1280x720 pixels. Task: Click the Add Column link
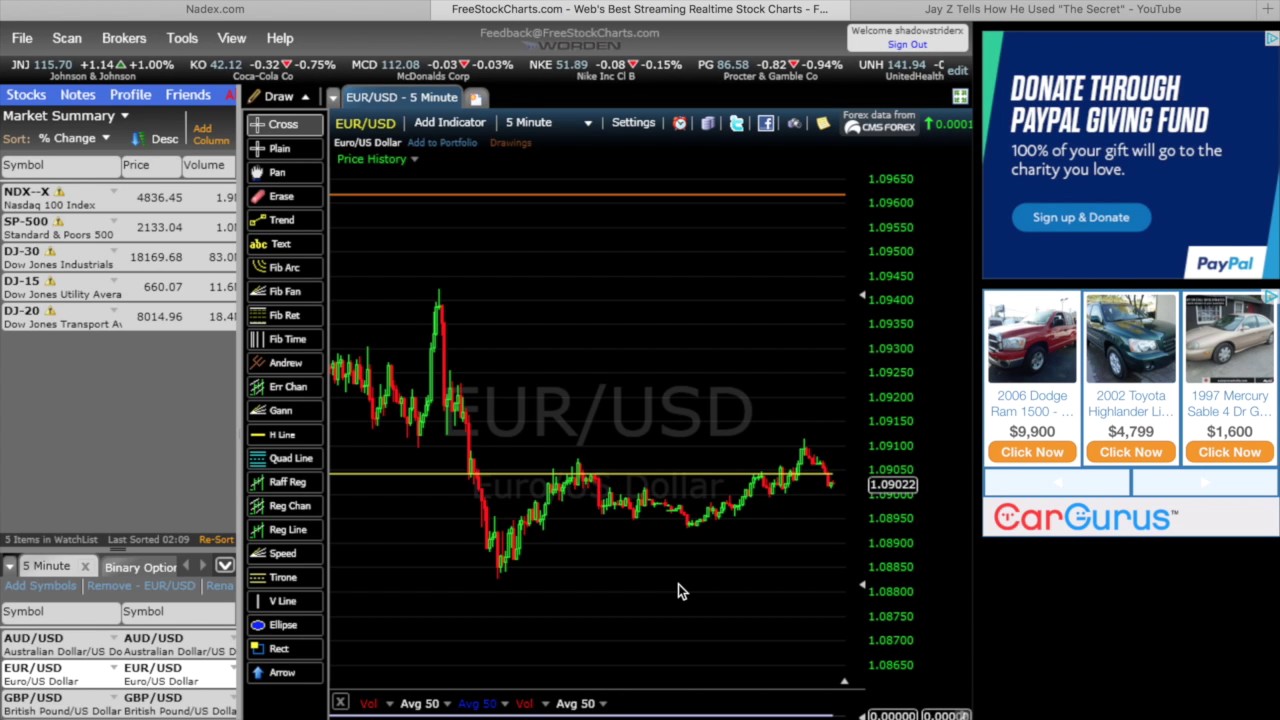tap(211, 135)
